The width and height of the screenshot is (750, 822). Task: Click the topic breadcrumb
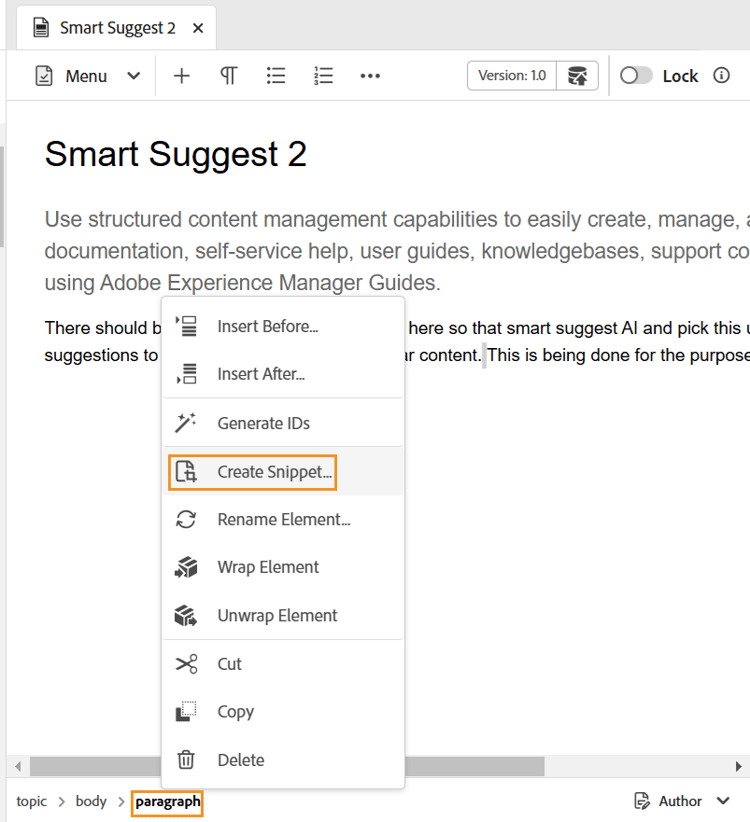31,801
